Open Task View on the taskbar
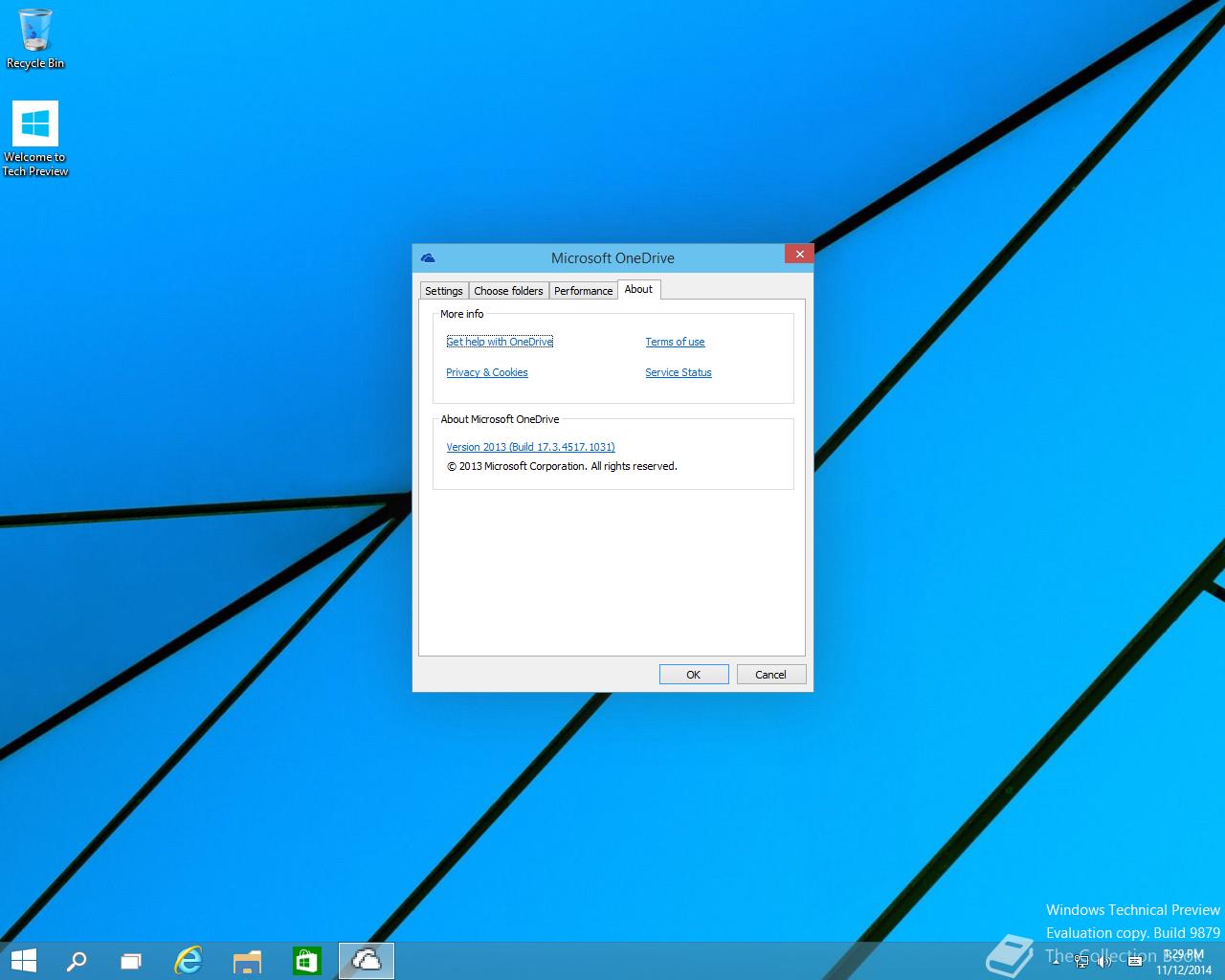The height and width of the screenshot is (980, 1225). point(131,960)
